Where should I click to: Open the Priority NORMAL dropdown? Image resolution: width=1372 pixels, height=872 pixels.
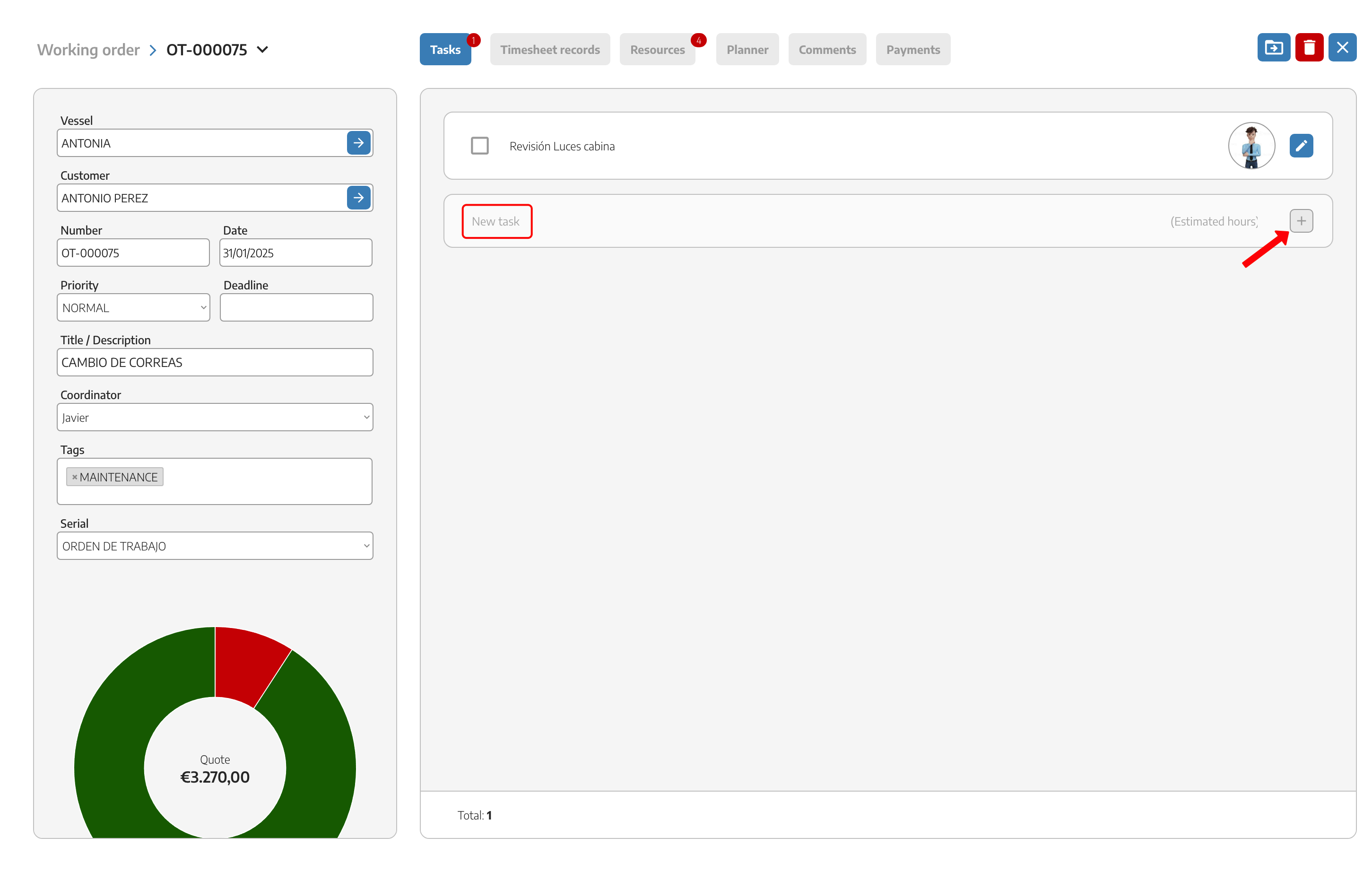[x=133, y=308]
